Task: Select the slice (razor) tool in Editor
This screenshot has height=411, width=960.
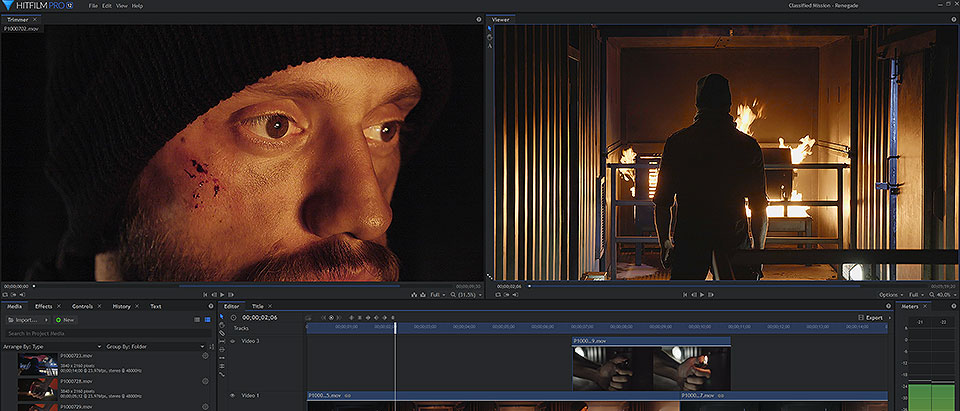Action: coord(222,333)
